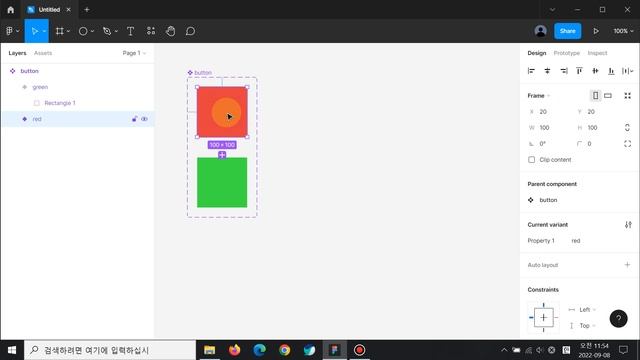This screenshot has height=360, width=640.
Task: Align horizontal centers icon
Action: click(x=547, y=71)
